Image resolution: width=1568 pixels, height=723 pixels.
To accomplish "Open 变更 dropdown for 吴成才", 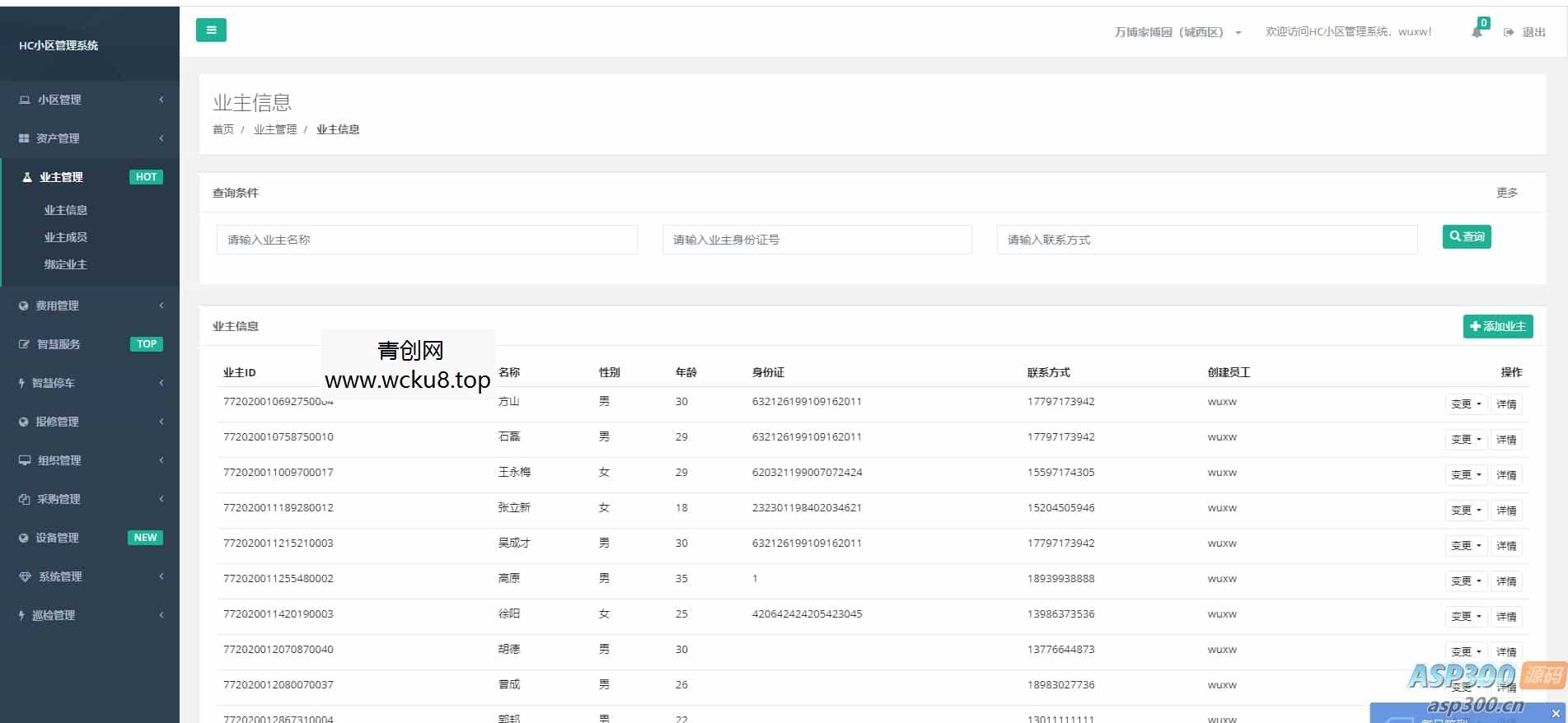I will 1466,546.
